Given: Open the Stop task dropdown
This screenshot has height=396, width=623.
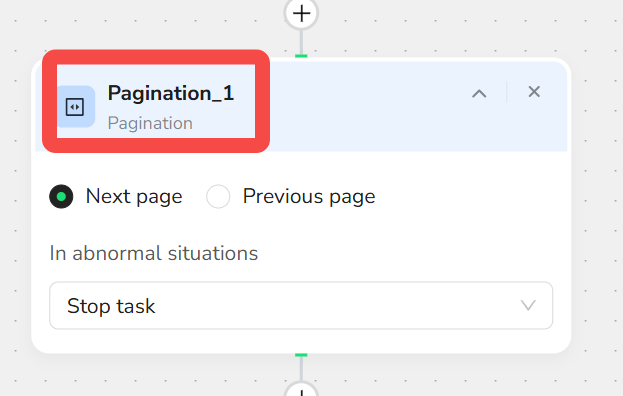Looking at the screenshot, I should 301,305.
